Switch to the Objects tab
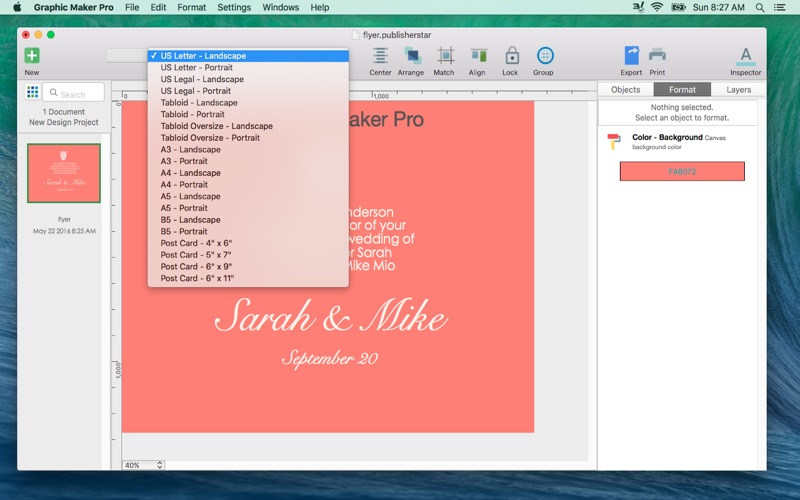Viewport: 800px width, 500px height. pos(626,89)
